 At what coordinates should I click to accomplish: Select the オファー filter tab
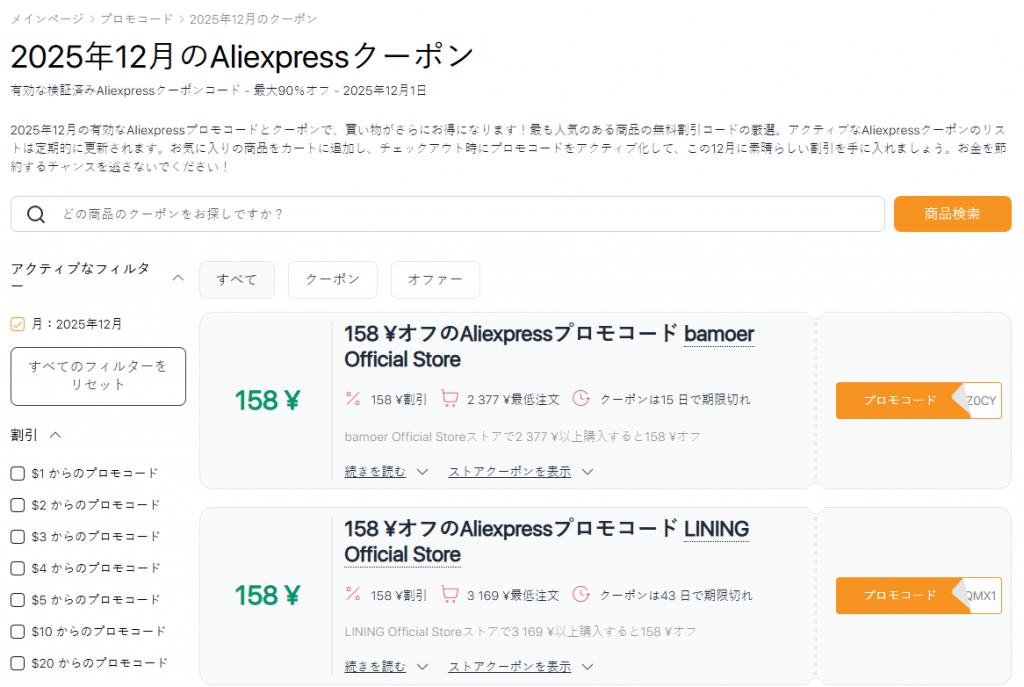(435, 280)
